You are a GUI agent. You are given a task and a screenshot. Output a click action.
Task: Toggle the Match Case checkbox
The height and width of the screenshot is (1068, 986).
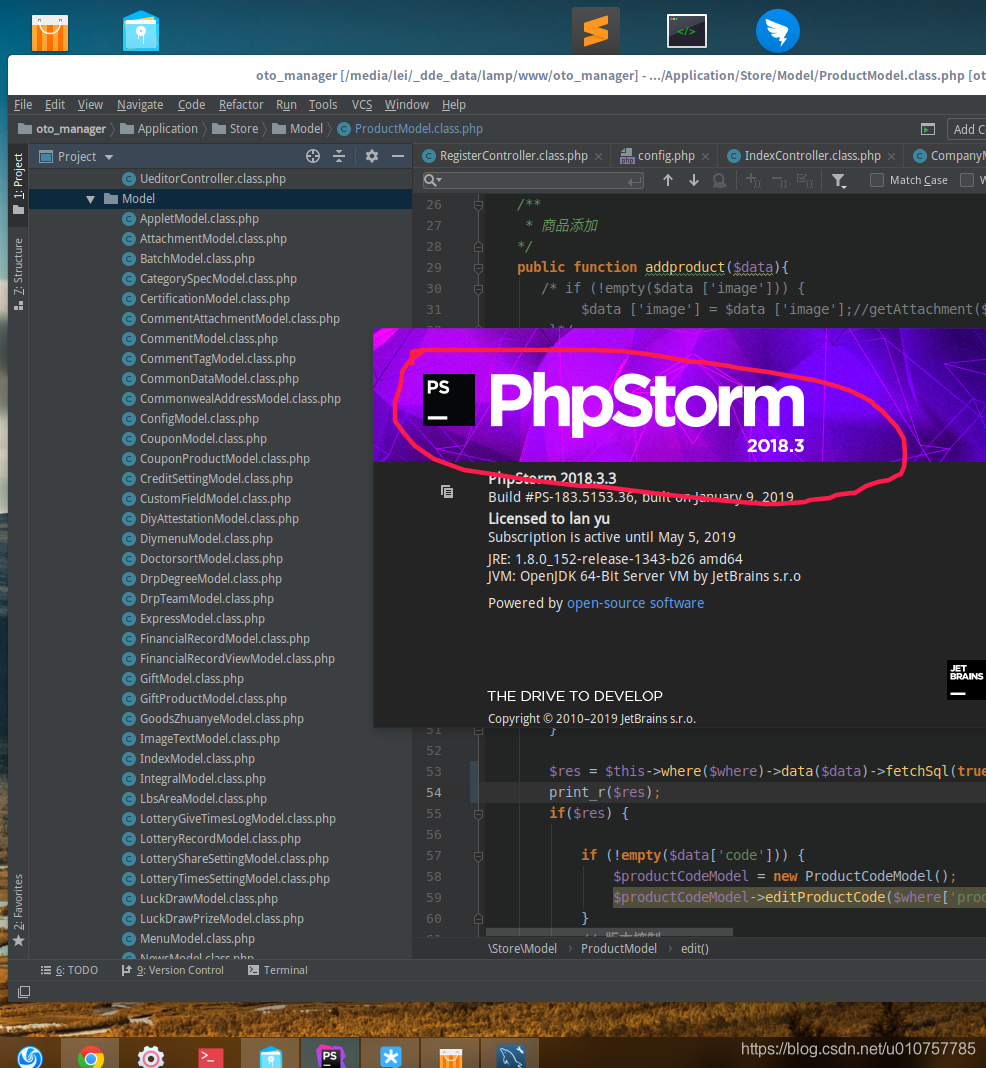(877, 180)
